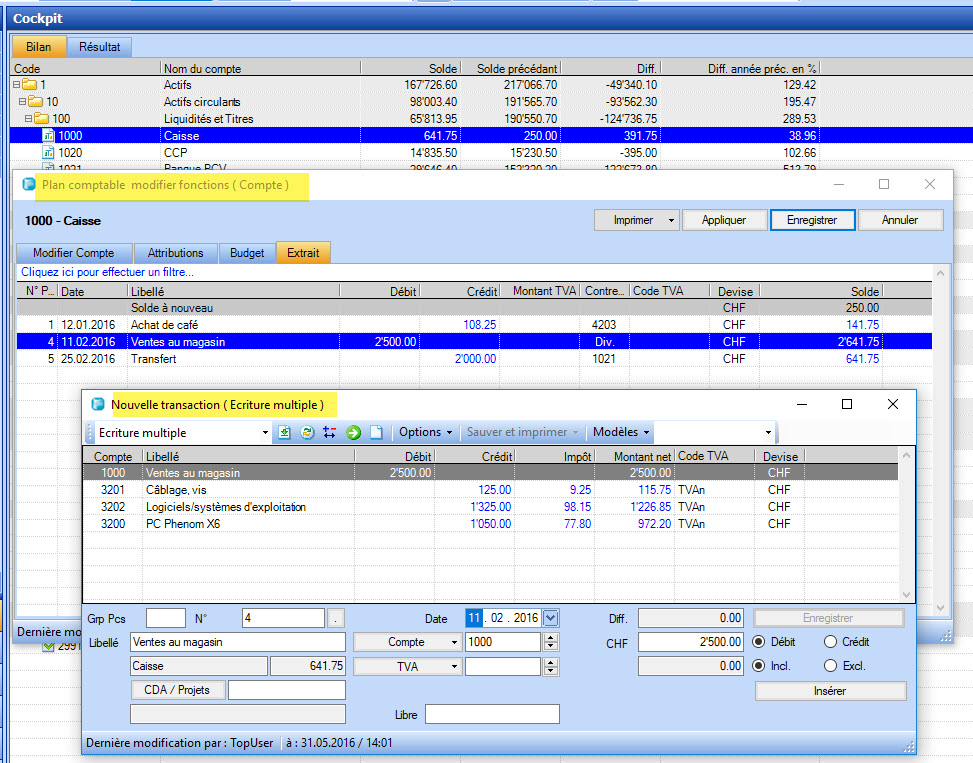Switch to the Budget tab

(x=247, y=253)
